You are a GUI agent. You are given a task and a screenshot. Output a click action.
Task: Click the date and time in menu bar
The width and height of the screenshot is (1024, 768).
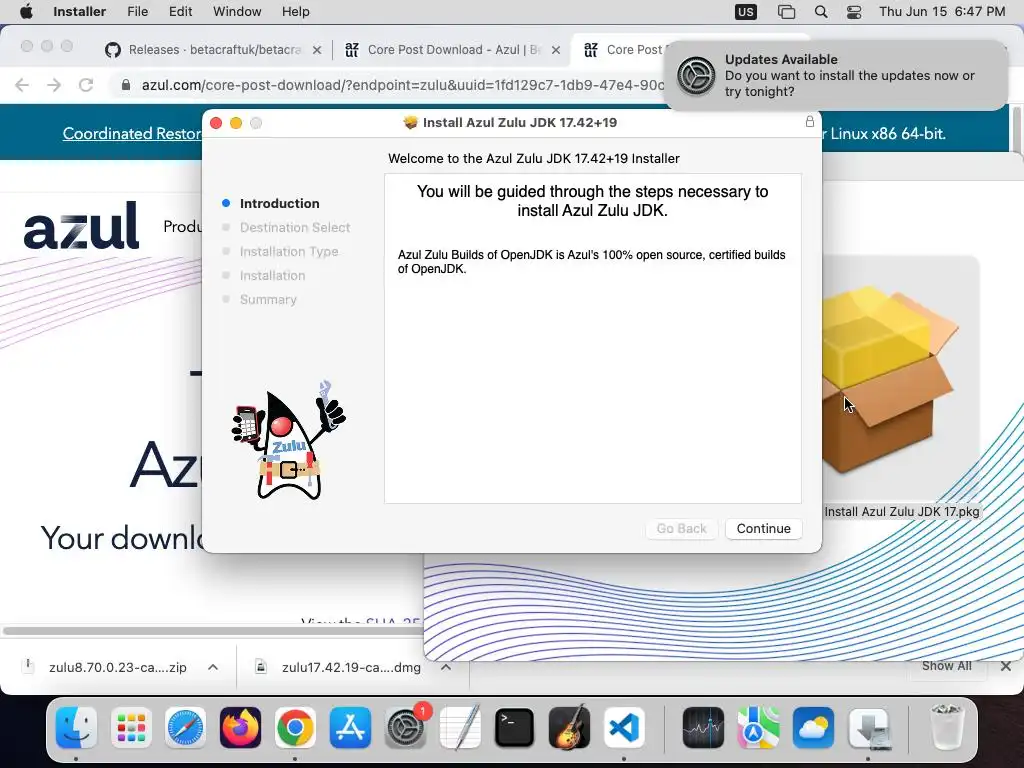tap(942, 12)
